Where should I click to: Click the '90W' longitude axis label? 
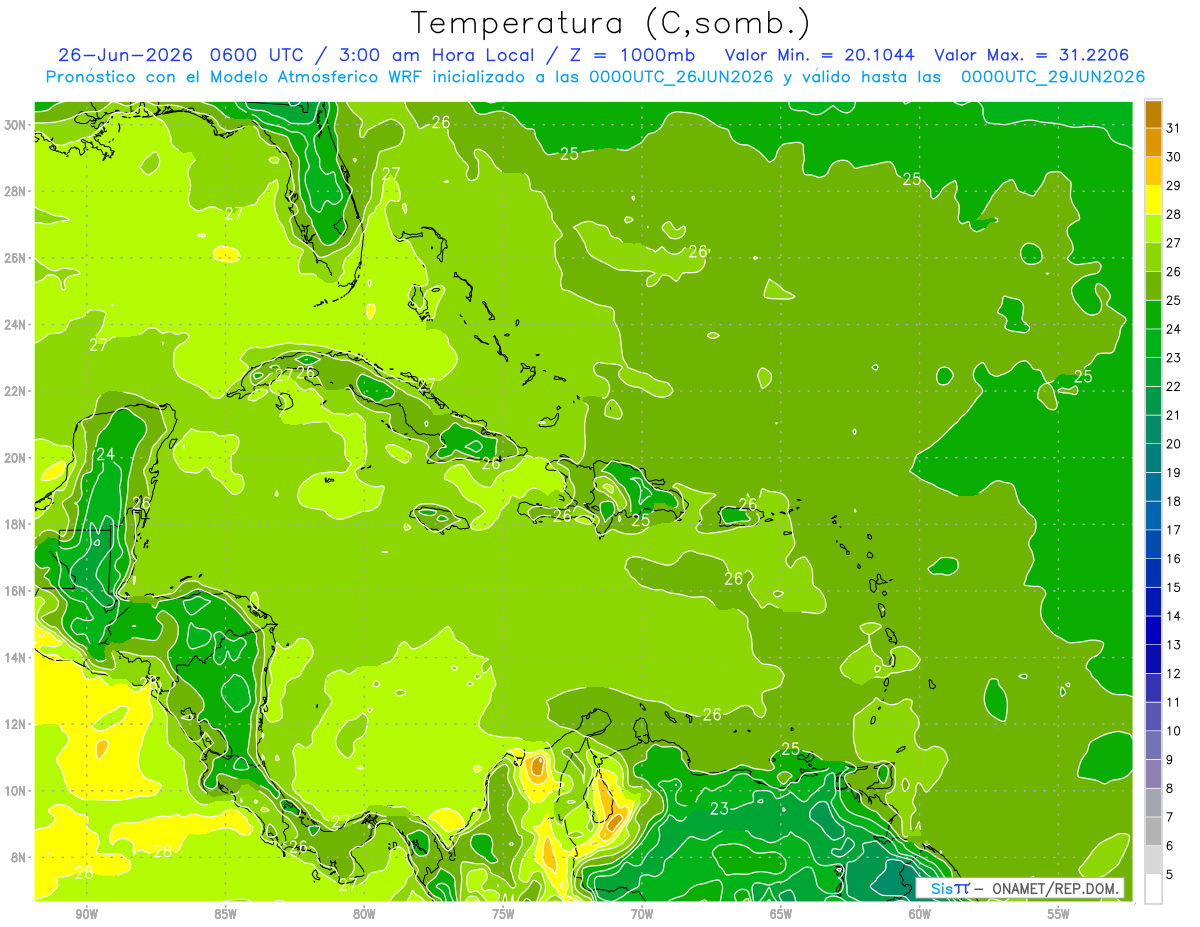[x=86, y=914]
